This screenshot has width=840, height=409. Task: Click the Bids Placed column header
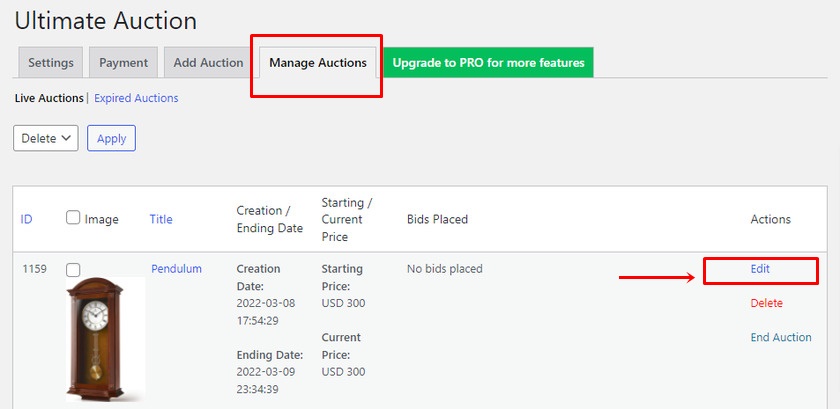pos(437,219)
